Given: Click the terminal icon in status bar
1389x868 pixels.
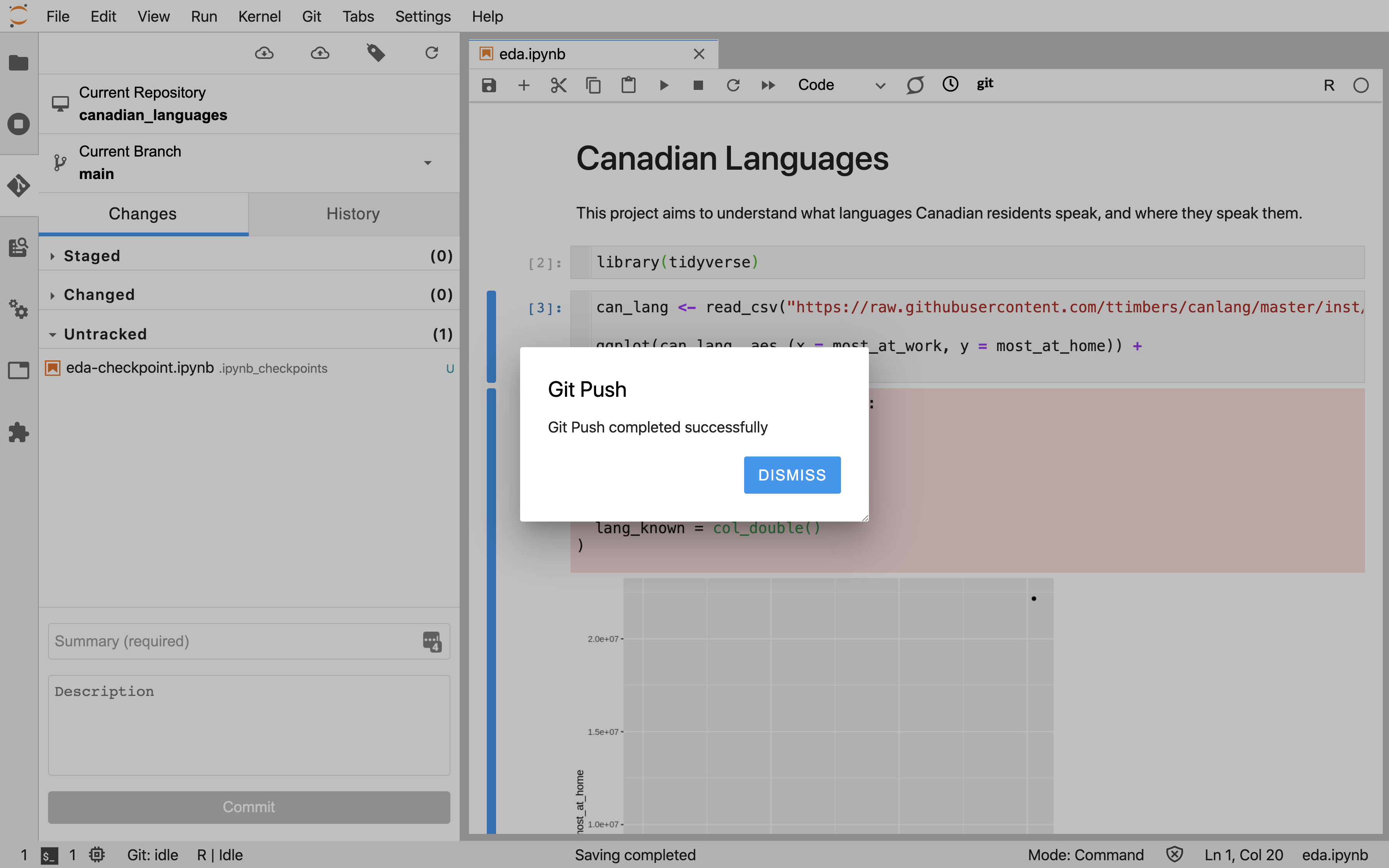Looking at the screenshot, I should pos(49,856).
